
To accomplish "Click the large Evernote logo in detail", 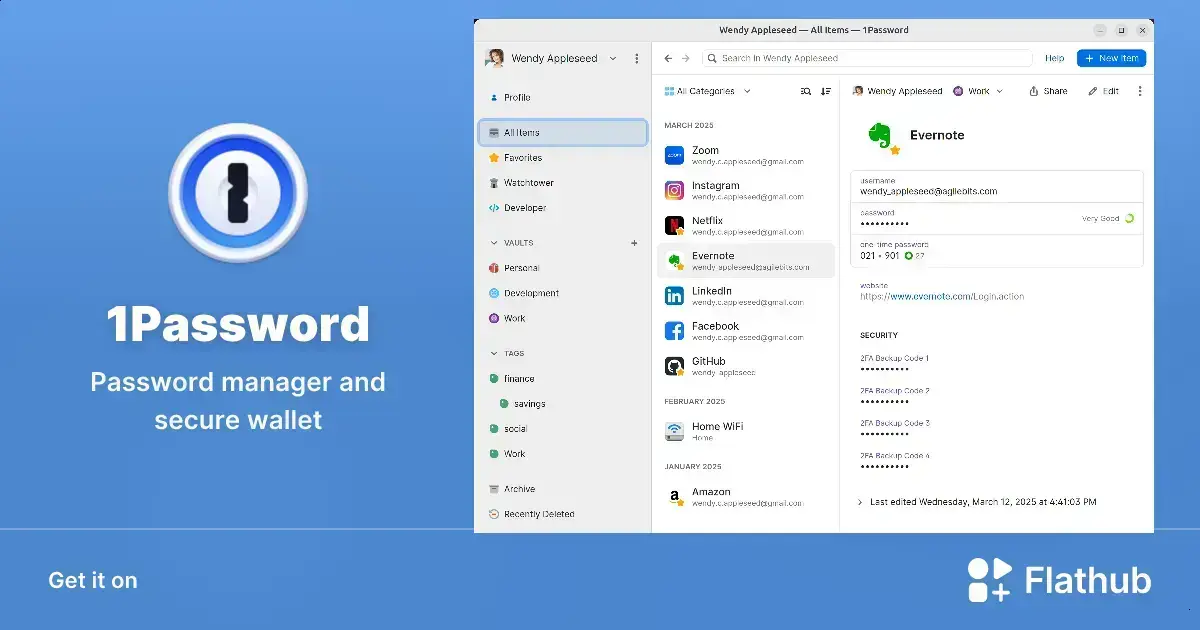I will (x=881, y=137).
